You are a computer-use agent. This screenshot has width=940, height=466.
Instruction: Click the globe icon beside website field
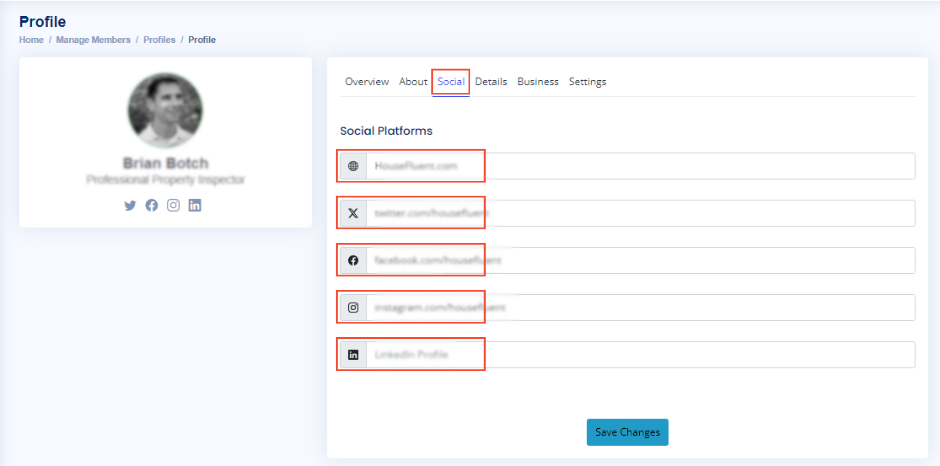pos(353,166)
